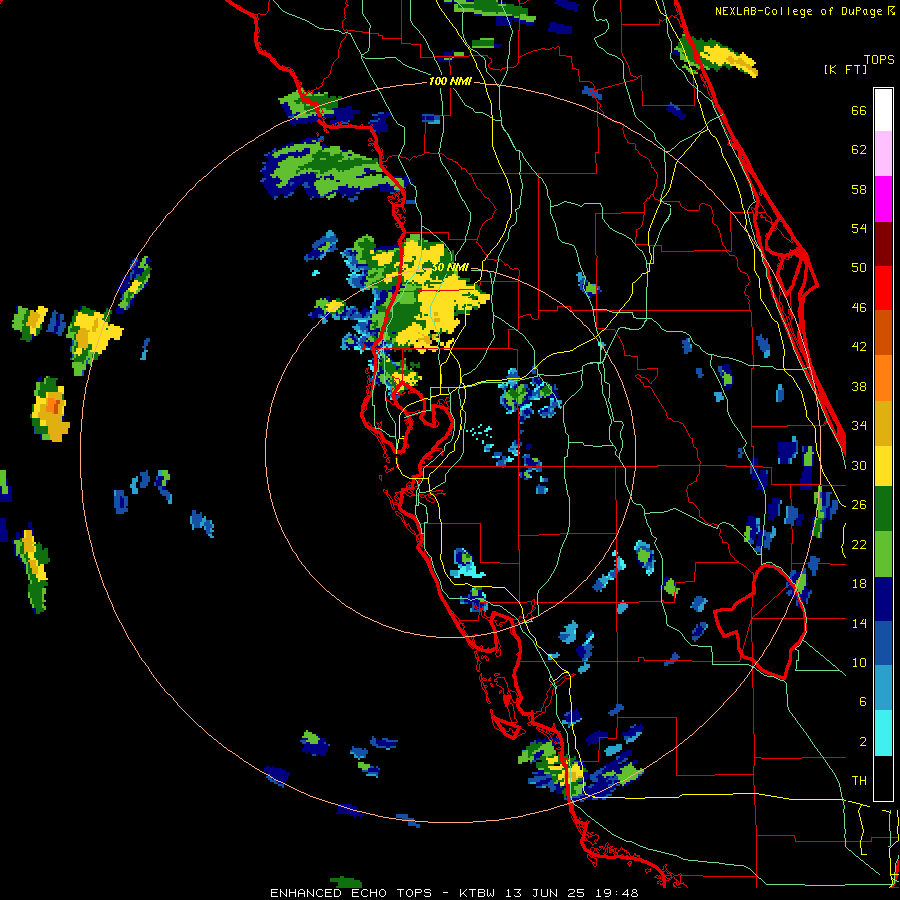The width and height of the screenshot is (900, 900).
Task: Click the 30 legend value
Action: pos(859,465)
